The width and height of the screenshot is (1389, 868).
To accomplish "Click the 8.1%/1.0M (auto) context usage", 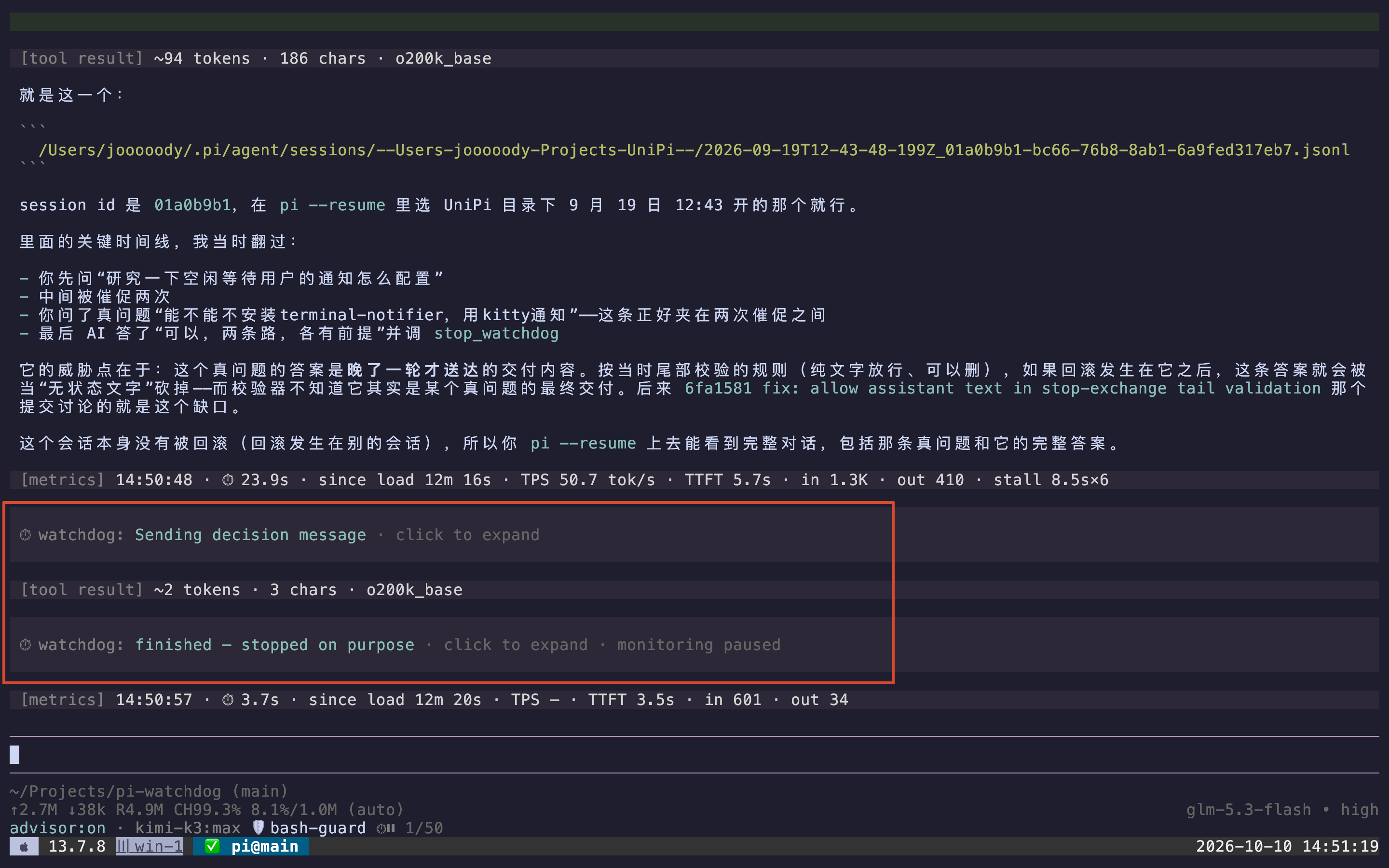I will 328,810.
